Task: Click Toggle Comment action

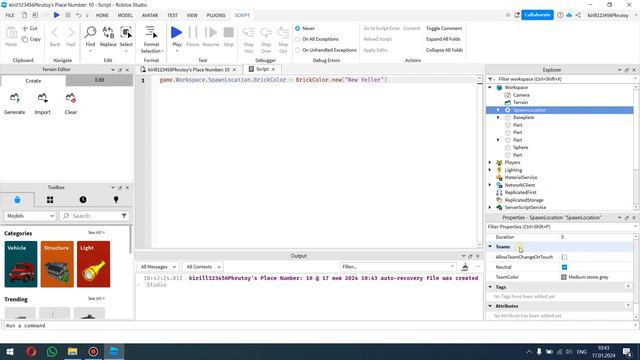Action: point(444,29)
